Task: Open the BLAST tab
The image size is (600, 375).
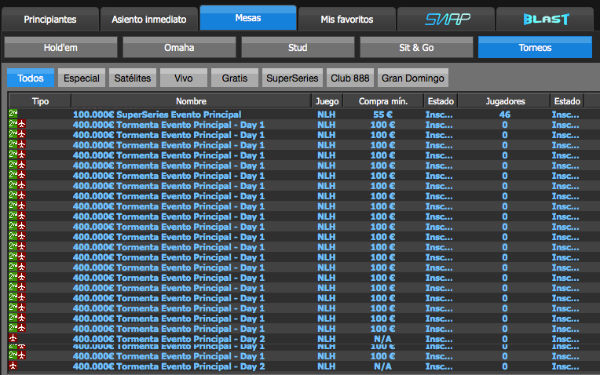Action: [545, 19]
